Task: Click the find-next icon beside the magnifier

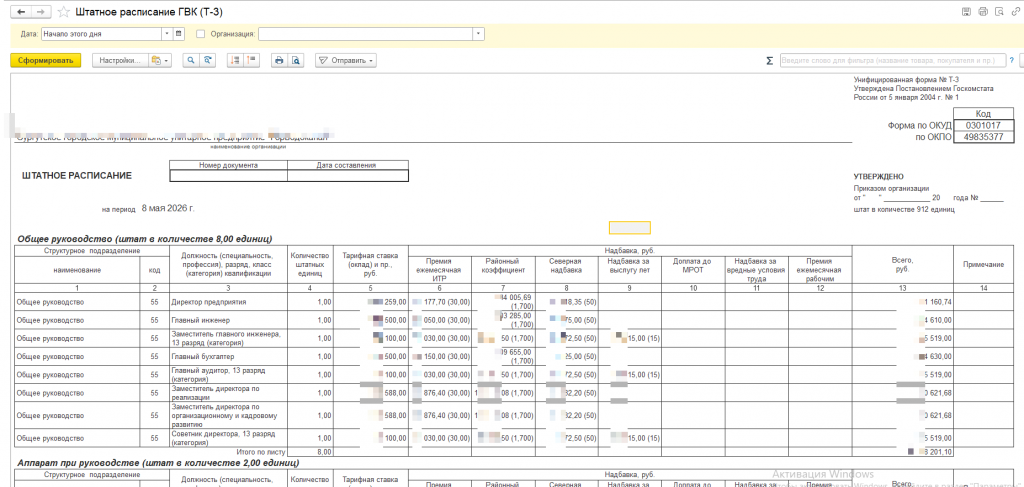Action: click(x=208, y=60)
